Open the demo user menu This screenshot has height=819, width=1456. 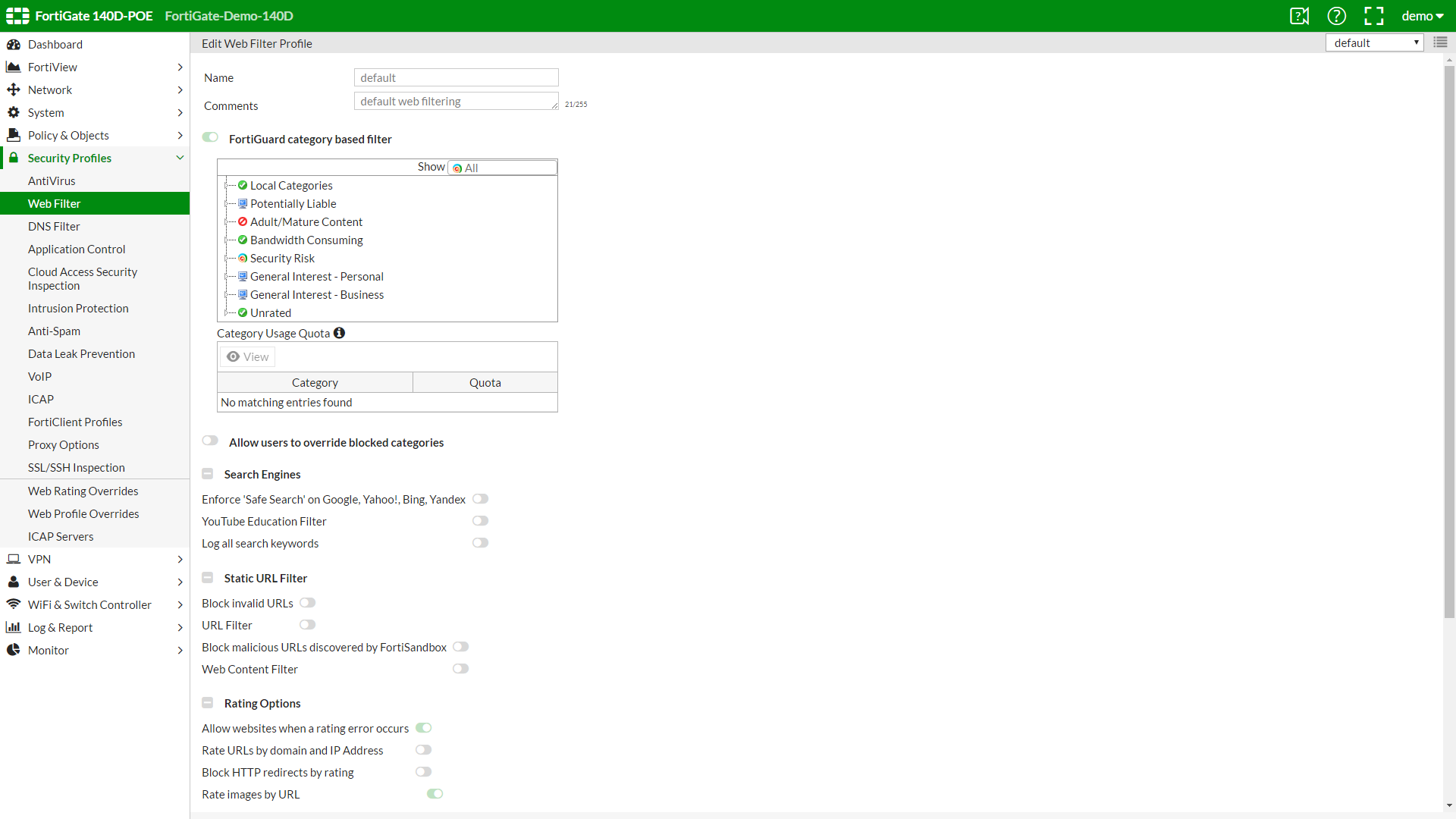(1422, 16)
